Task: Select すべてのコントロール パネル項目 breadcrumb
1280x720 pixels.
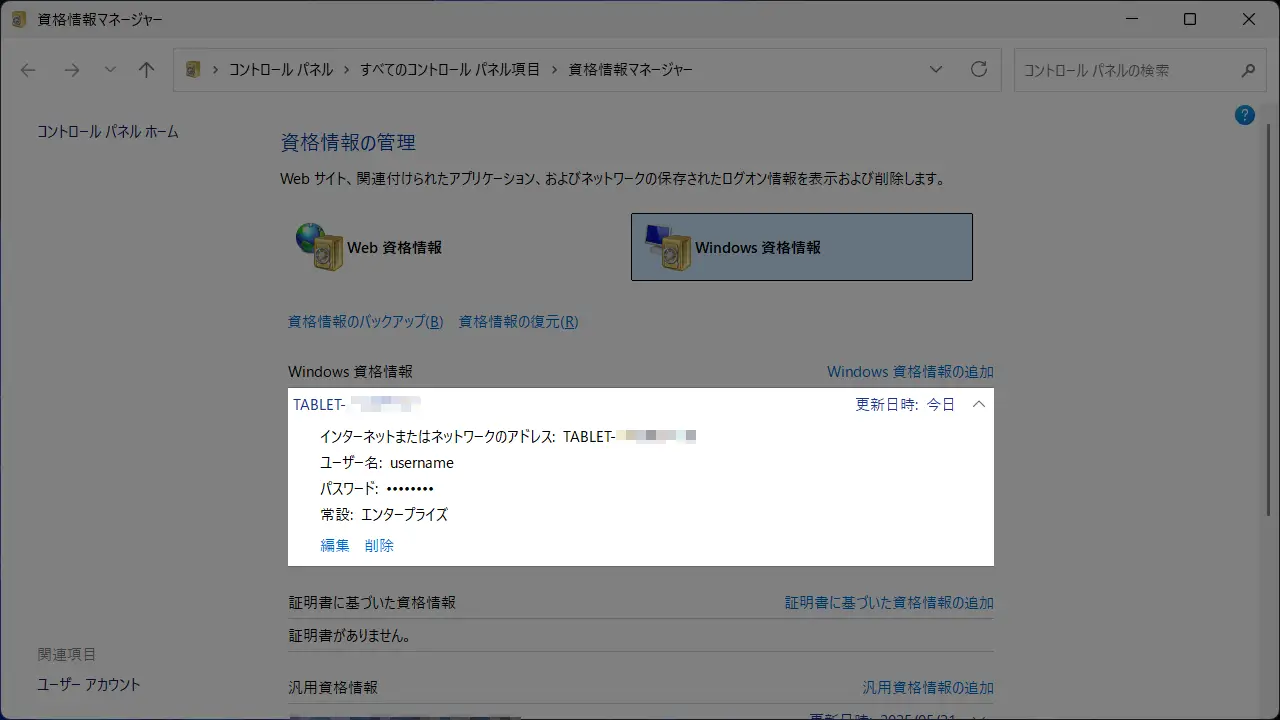Action: [450, 70]
